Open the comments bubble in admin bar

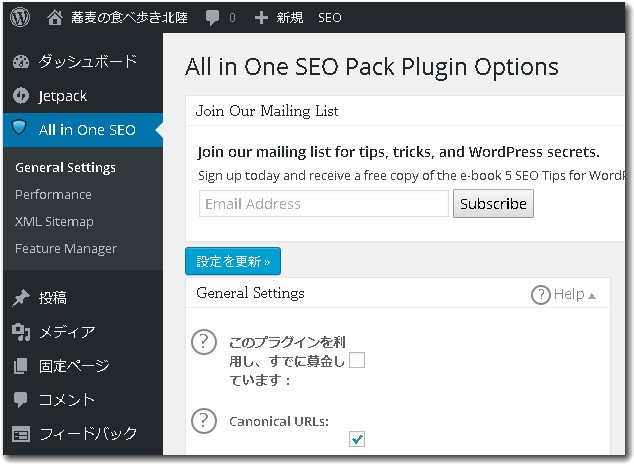click(212, 18)
